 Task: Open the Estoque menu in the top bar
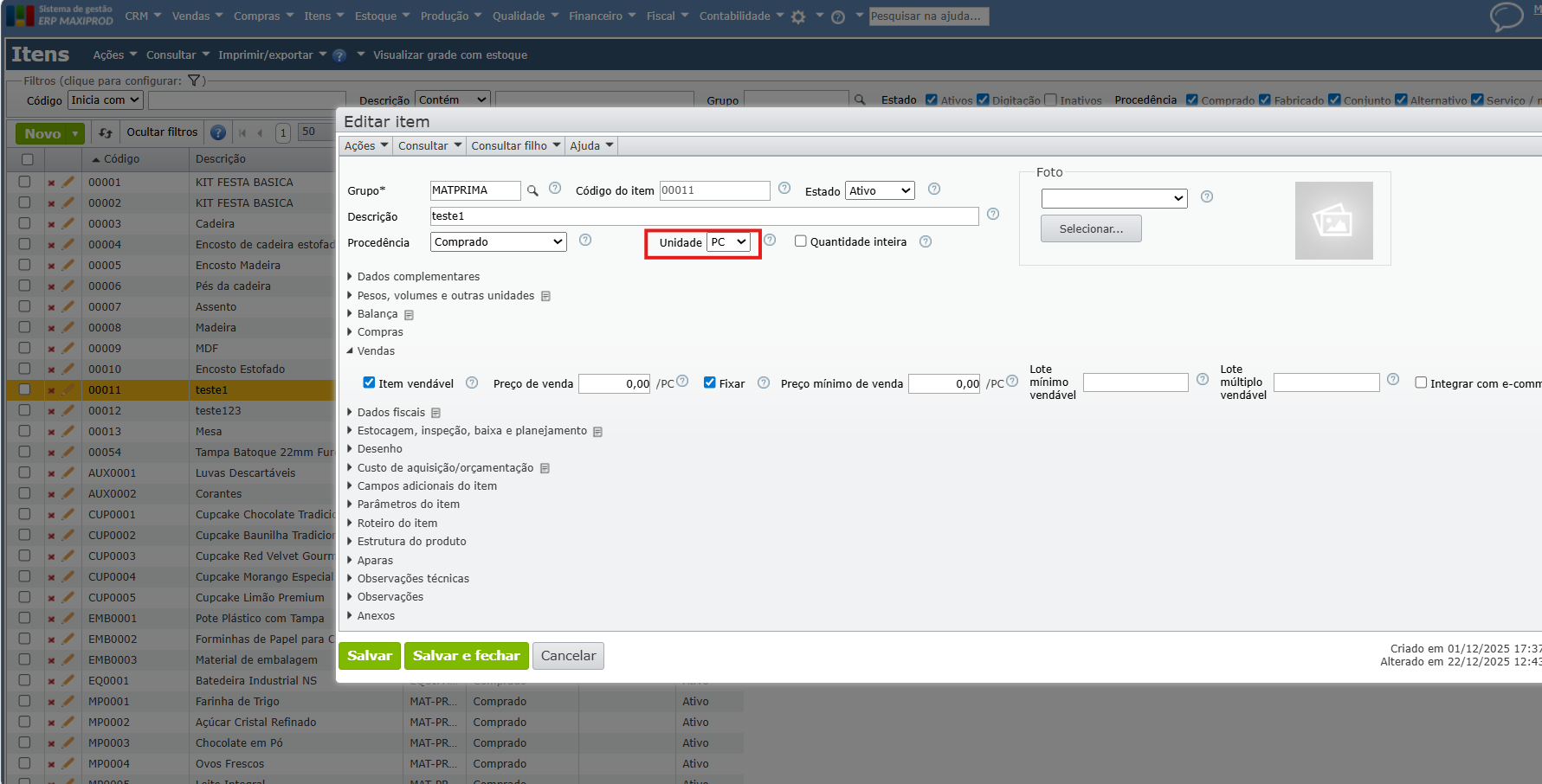tap(382, 16)
